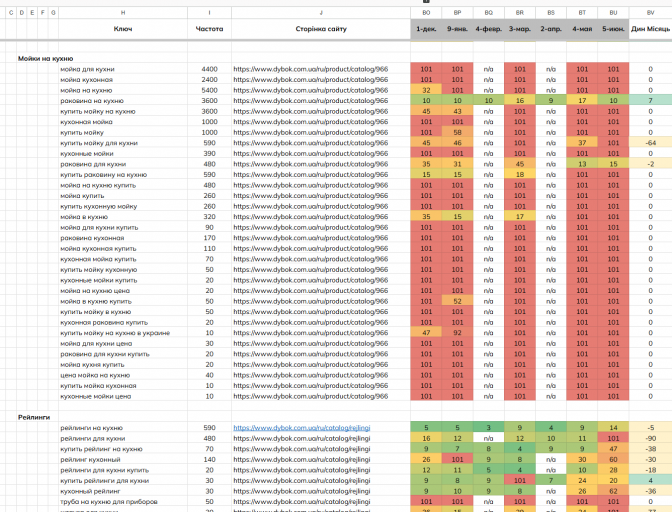This screenshot has width=672, height=512.
Task: Click the frequency value 390
Action: pos(209,153)
